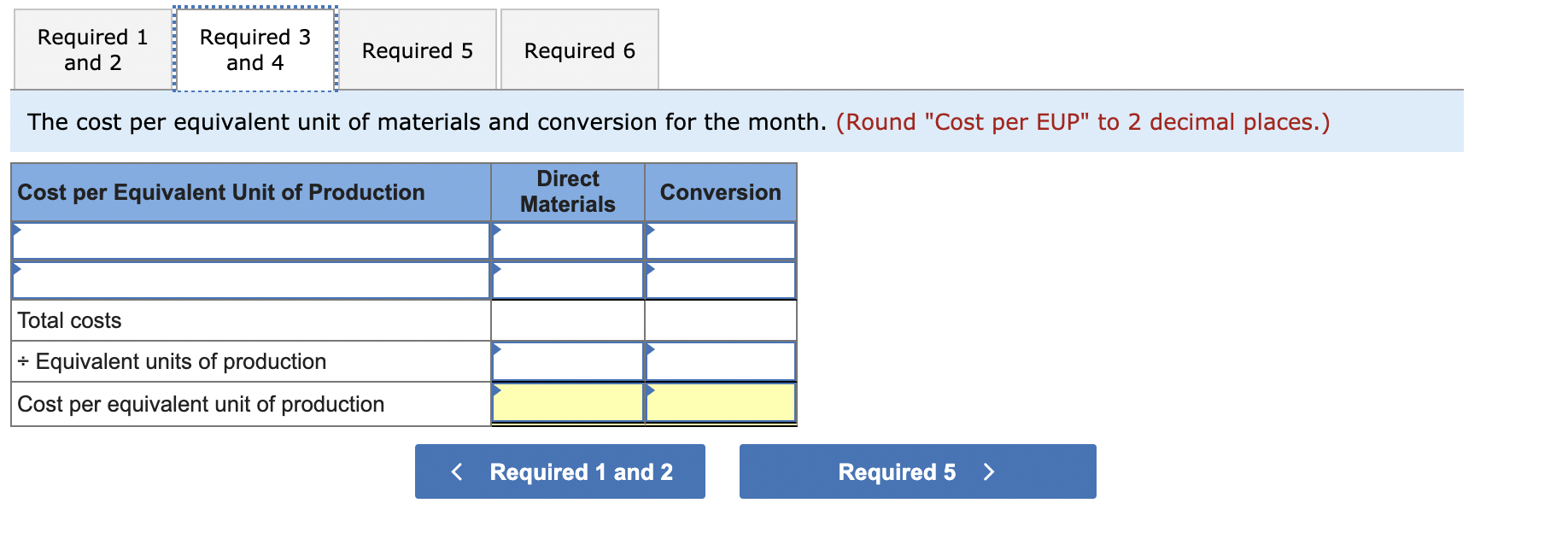Select the Required 1 and 2 tab
This screenshot has width=1568, height=550.
click(x=91, y=50)
